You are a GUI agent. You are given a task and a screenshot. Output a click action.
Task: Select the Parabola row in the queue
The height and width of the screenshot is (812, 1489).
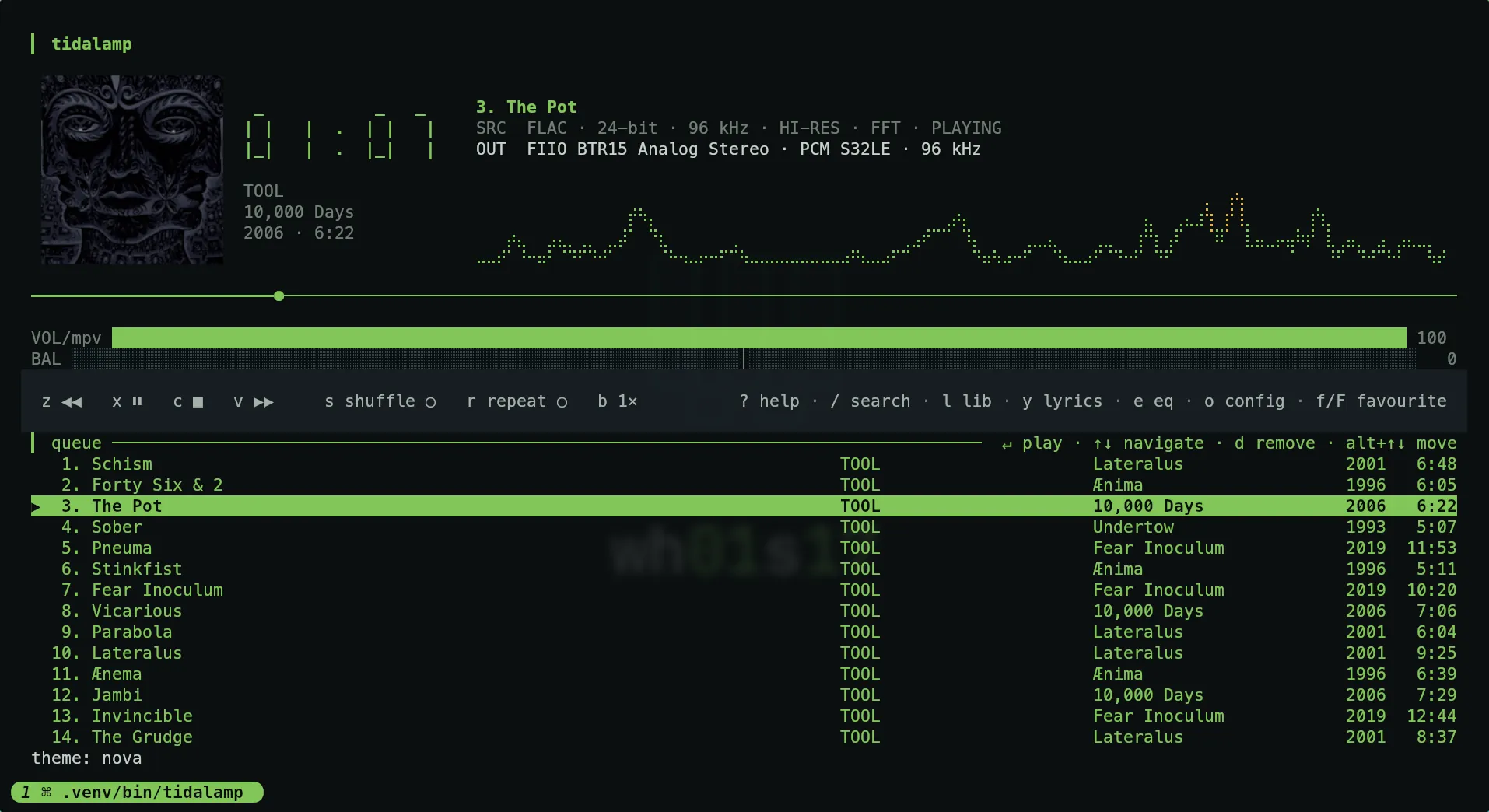tap(744, 632)
